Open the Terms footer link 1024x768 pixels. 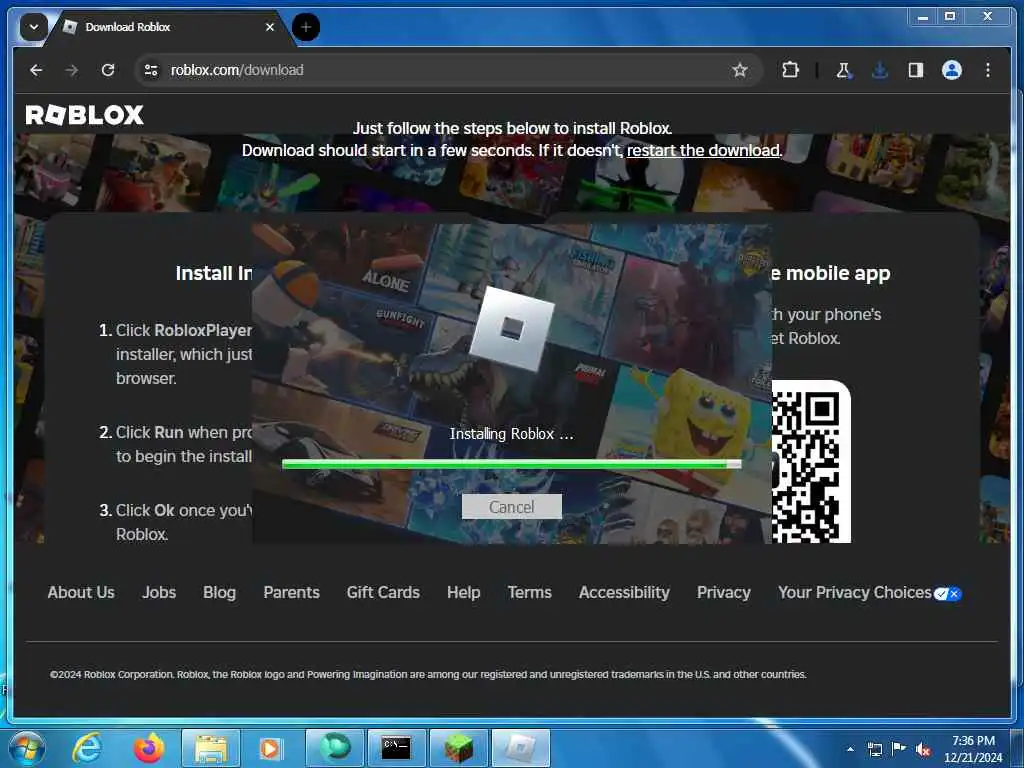530,592
